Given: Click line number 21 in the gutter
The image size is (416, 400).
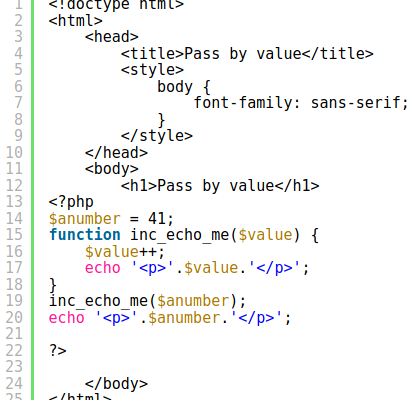Looking at the screenshot, I should [14, 334].
